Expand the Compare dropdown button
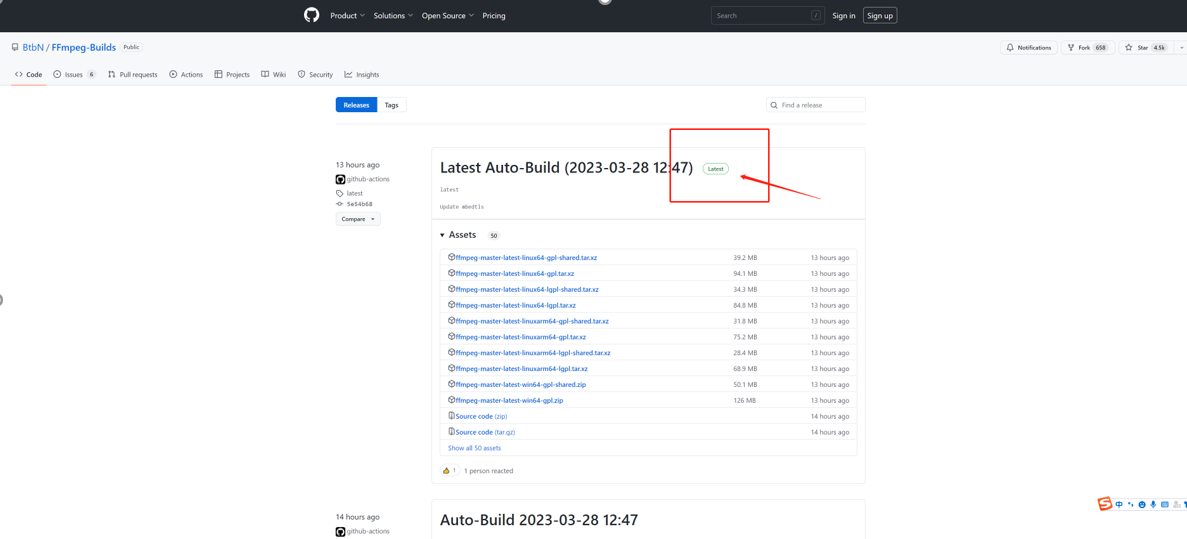Screen dimensions: 1187x539 (x=358, y=219)
